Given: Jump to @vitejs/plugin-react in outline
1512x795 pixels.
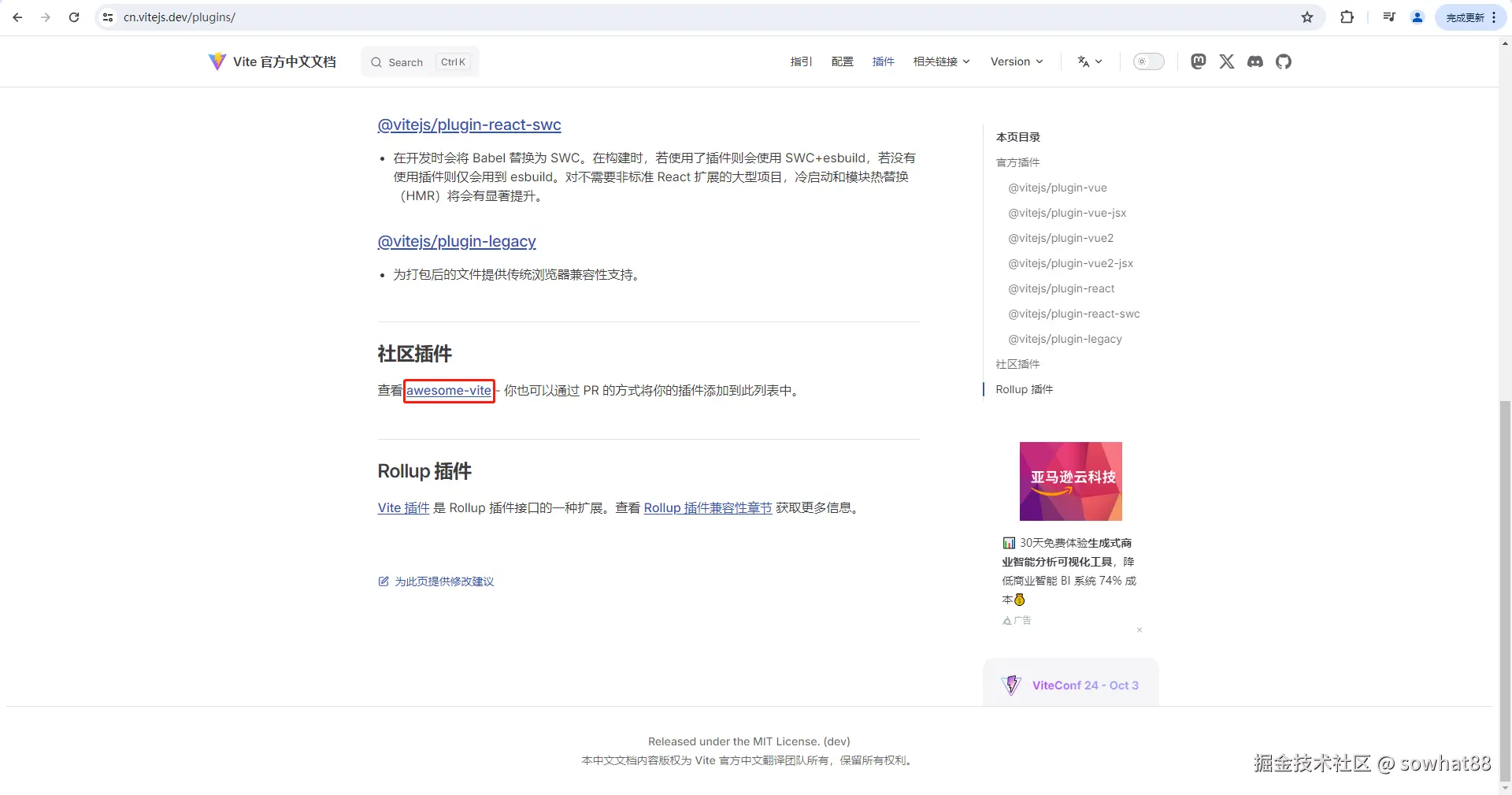Looking at the screenshot, I should click(1062, 288).
